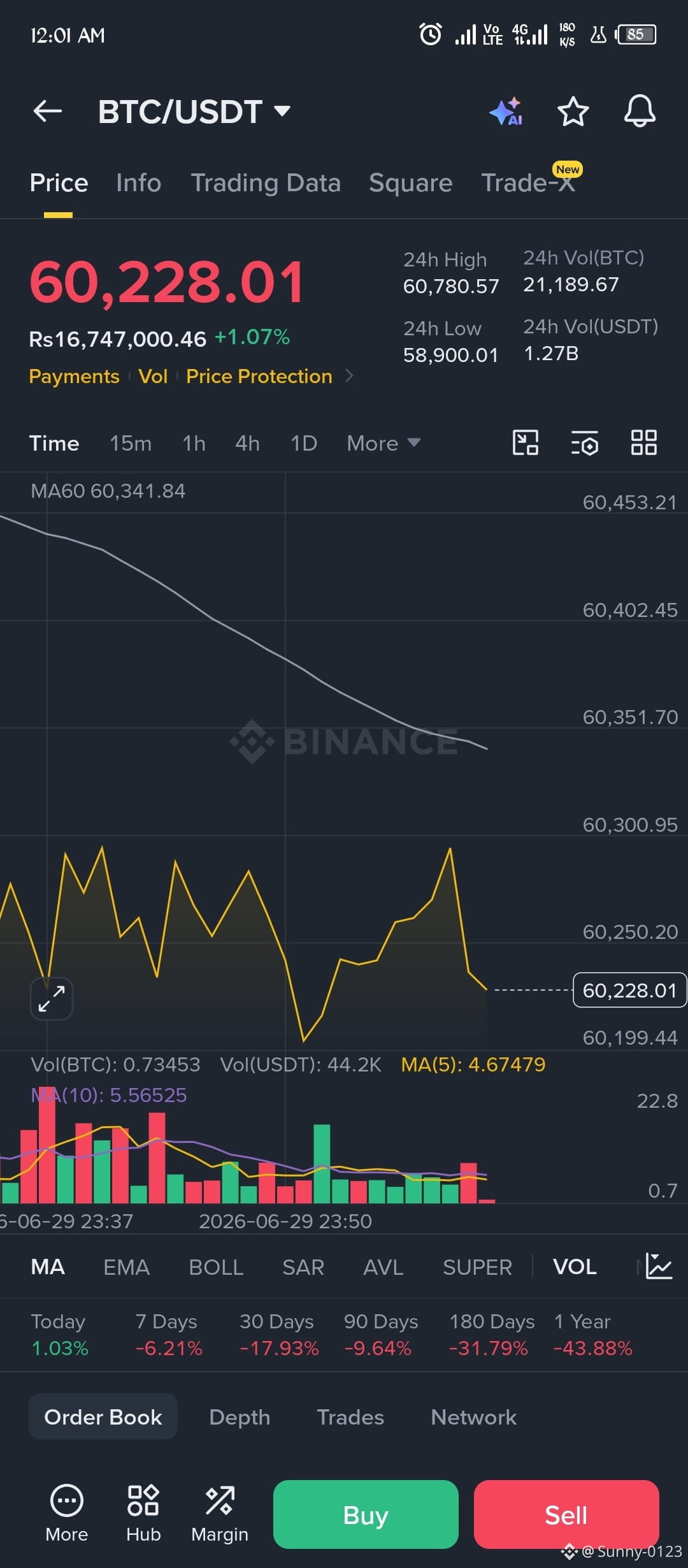688x1568 pixels.
Task: Select the Trades tab
Action: coord(350,1417)
